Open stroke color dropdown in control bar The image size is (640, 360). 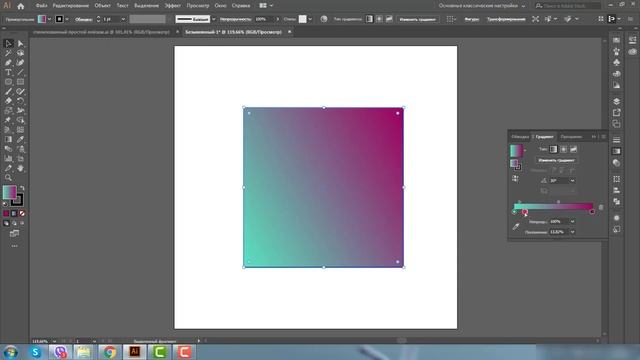67,19
